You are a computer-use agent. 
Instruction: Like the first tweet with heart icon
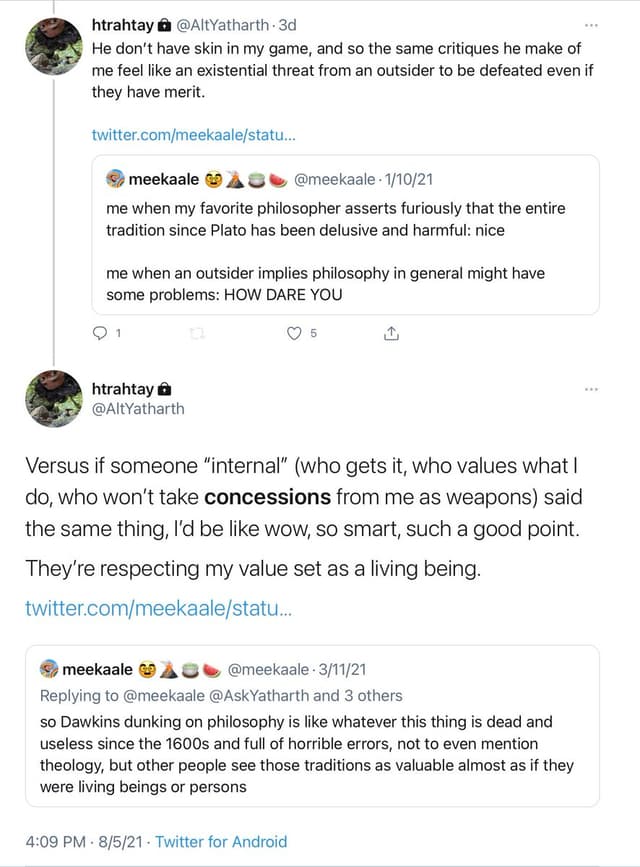point(293,334)
